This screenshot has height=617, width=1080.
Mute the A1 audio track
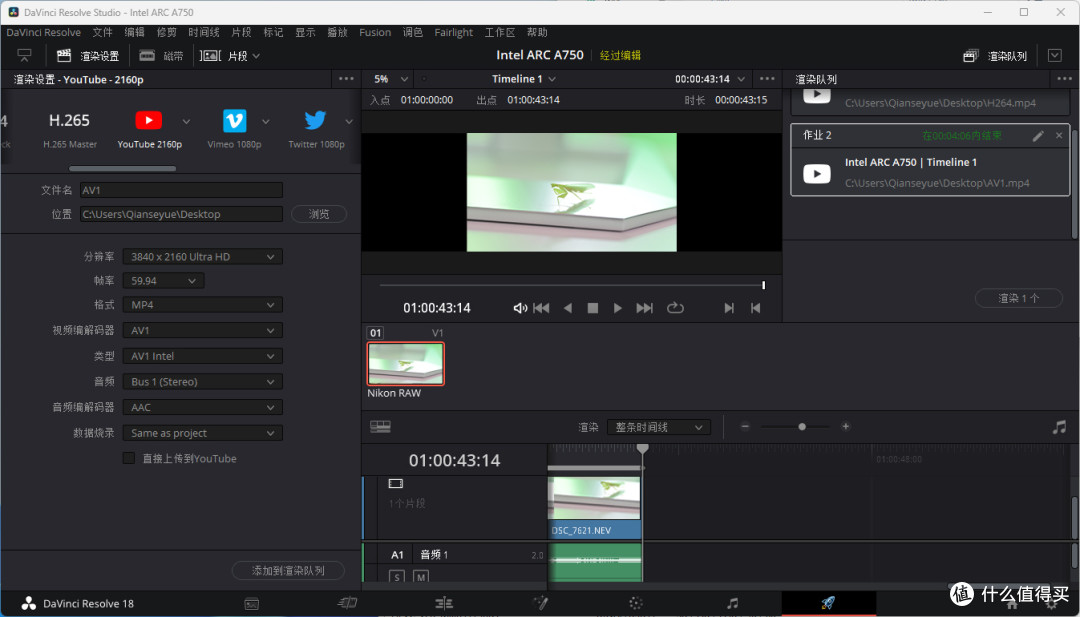[421, 577]
